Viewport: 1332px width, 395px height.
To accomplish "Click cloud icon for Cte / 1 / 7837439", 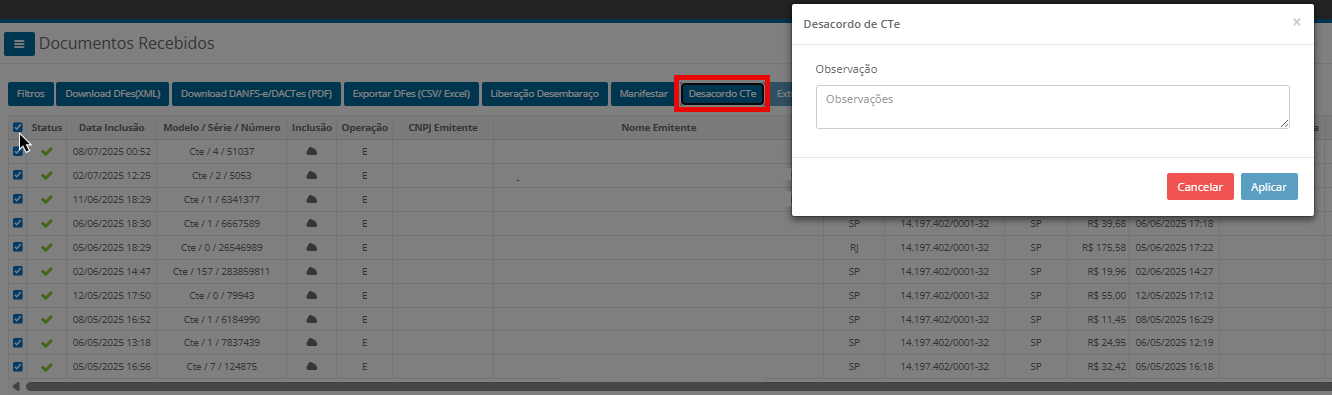I will [311, 343].
